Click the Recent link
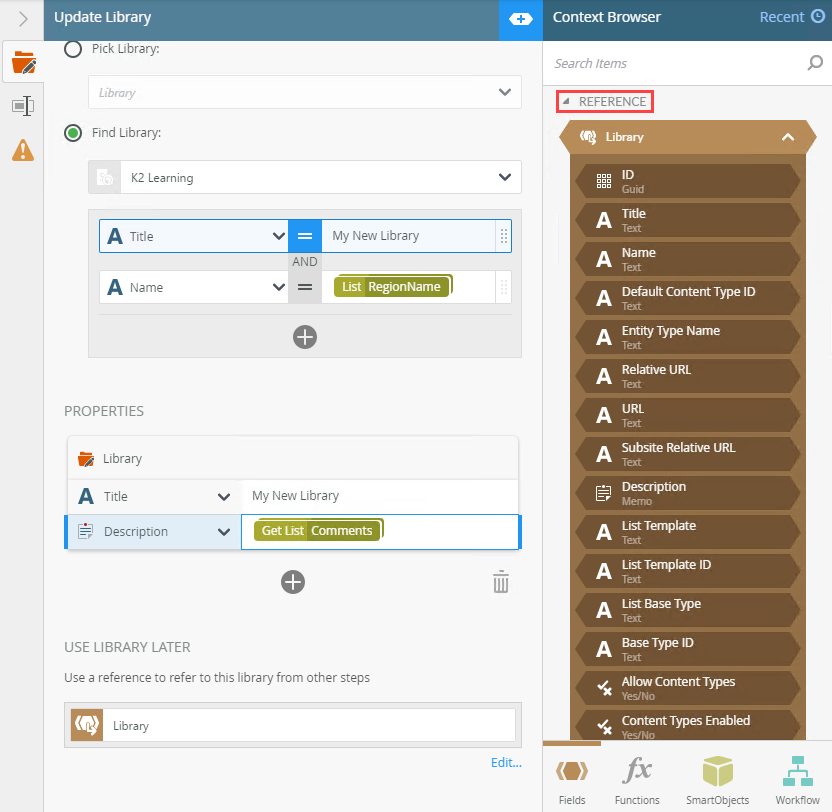This screenshot has width=832, height=812. click(782, 17)
